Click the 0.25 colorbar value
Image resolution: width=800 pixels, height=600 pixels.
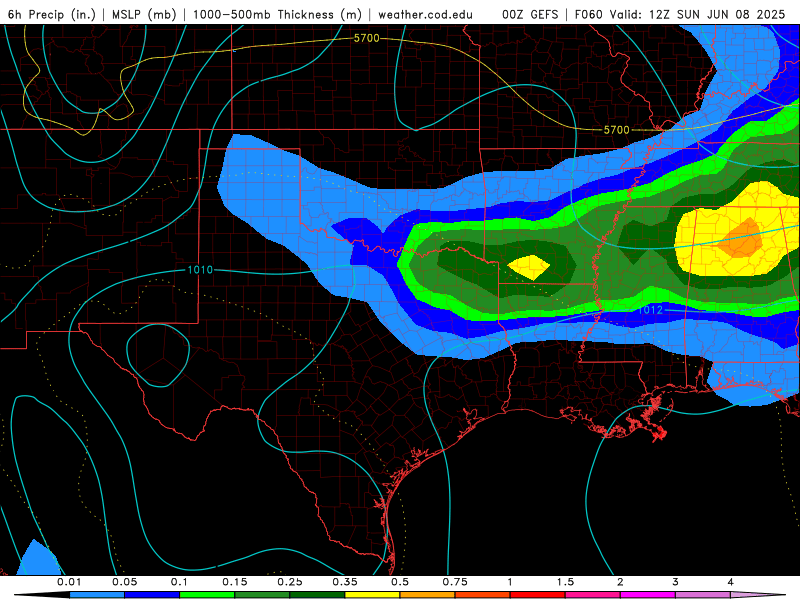tap(290, 582)
